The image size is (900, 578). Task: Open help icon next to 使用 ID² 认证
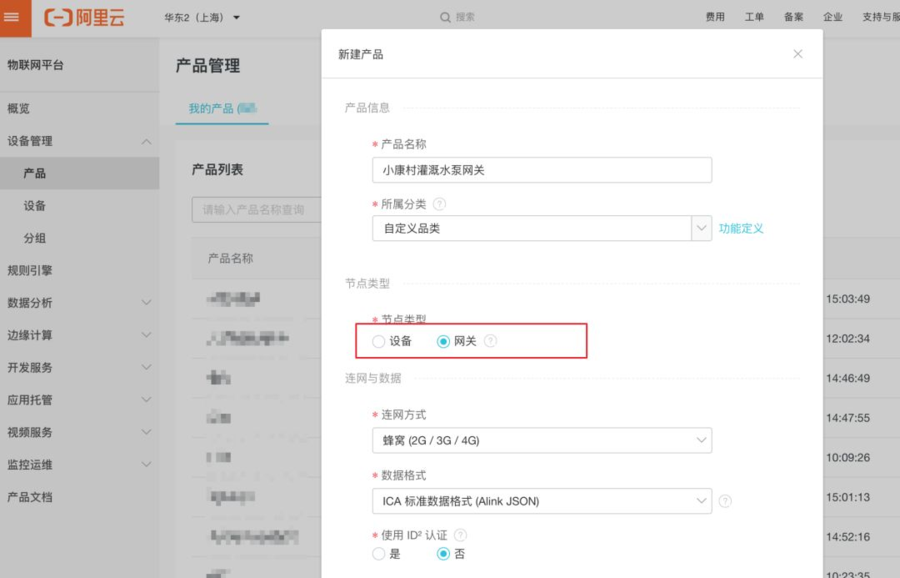click(460, 535)
